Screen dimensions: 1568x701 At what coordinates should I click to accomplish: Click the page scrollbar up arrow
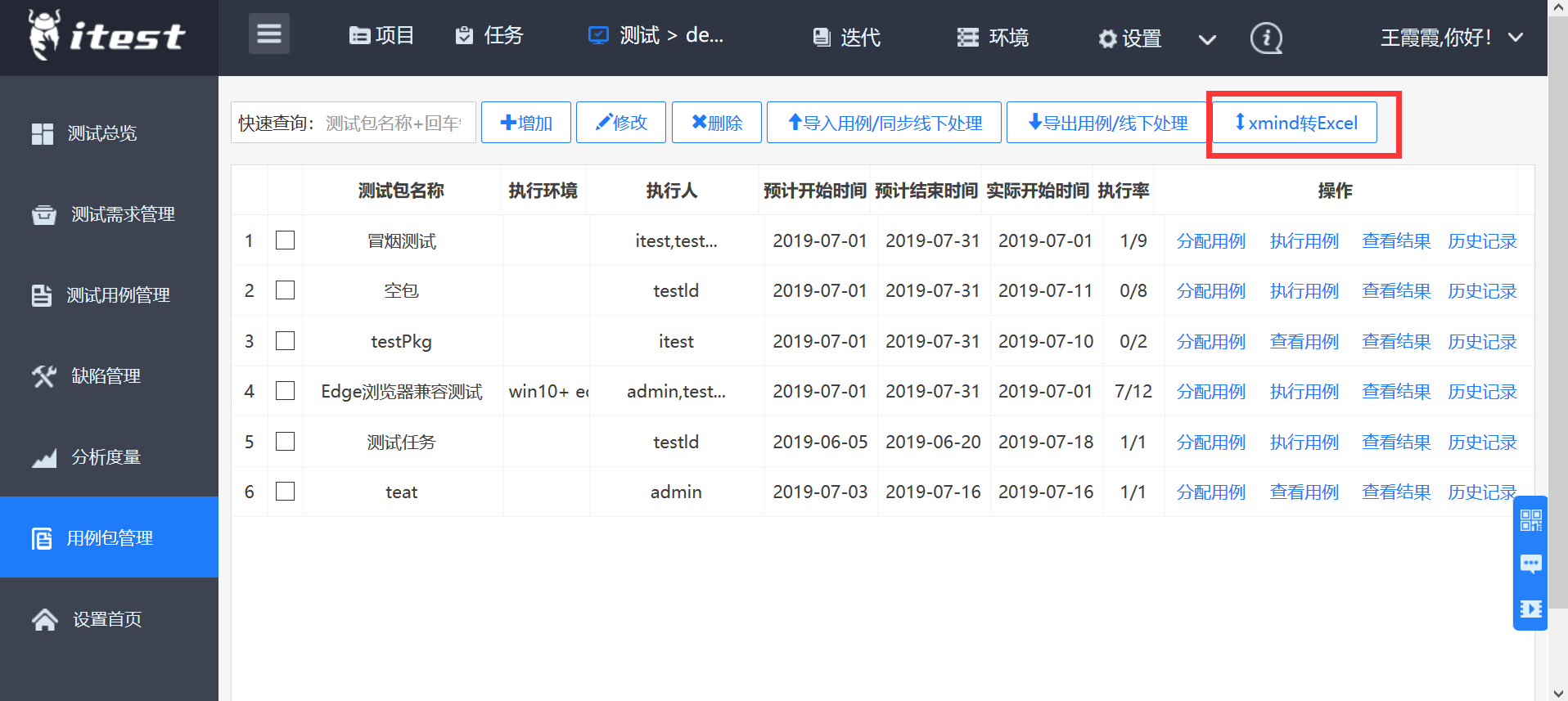click(1558, 7)
